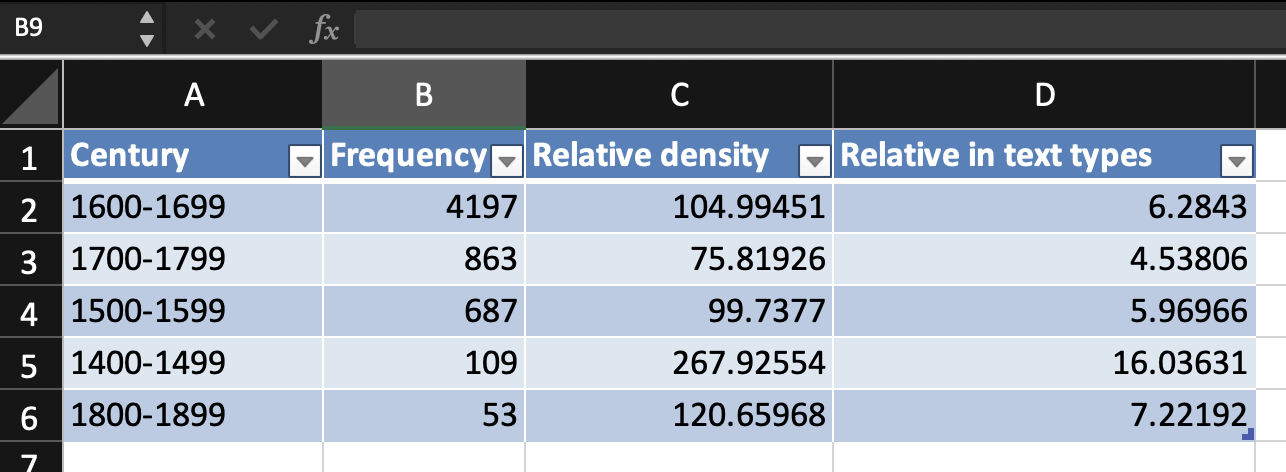This screenshot has height=472, width=1286.
Task: Select column A header
Action: 194,95
